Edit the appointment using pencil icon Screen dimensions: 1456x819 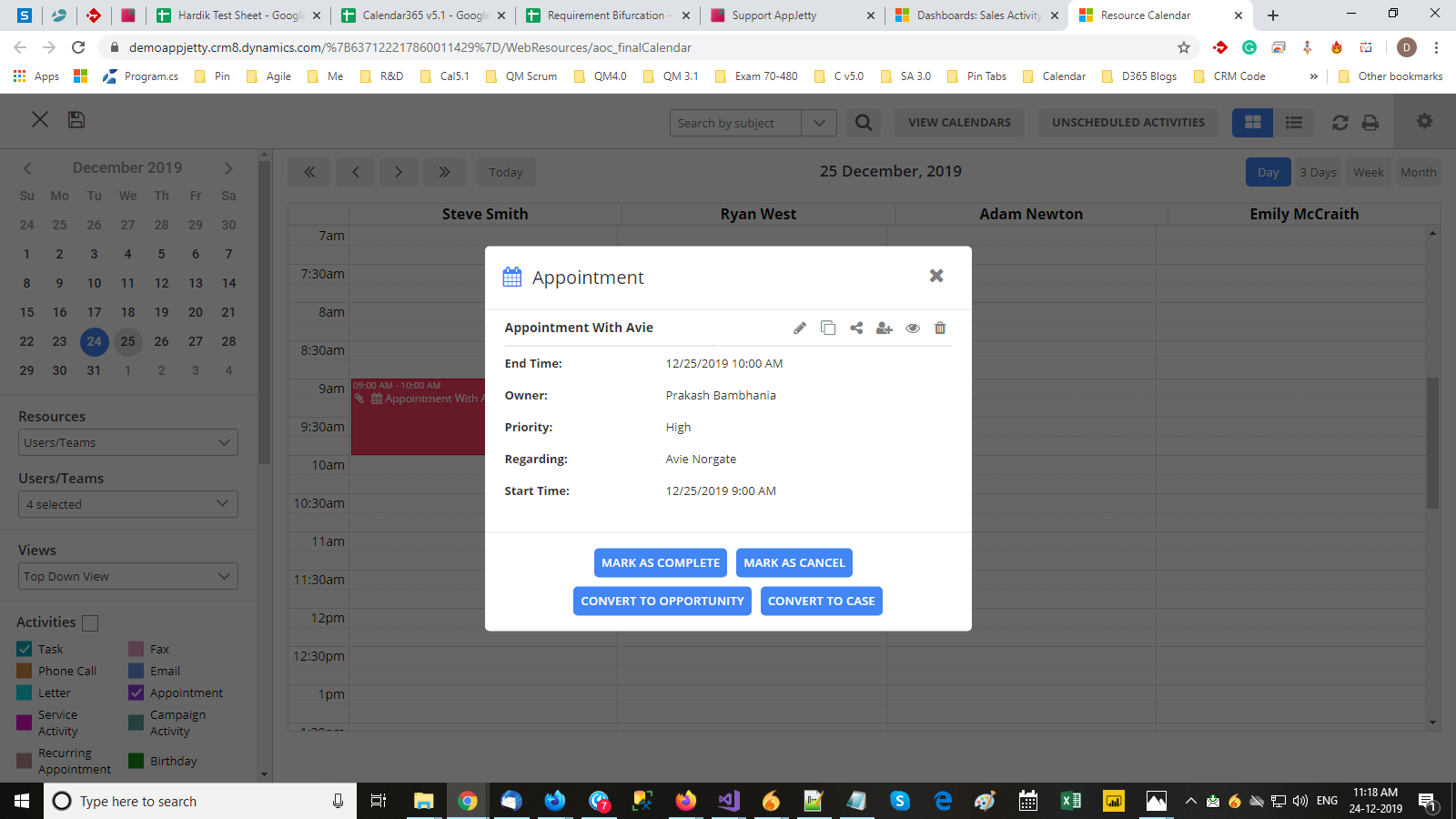800,328
